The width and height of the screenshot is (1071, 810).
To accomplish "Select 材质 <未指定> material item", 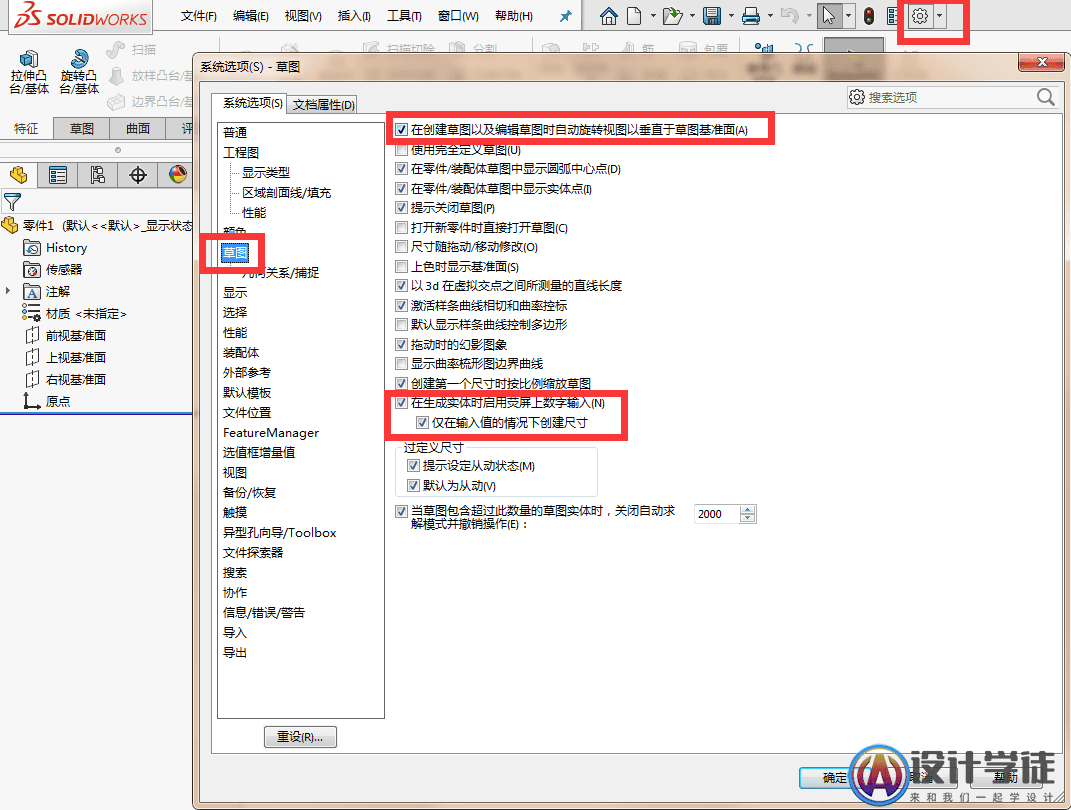I will [74, 313].
